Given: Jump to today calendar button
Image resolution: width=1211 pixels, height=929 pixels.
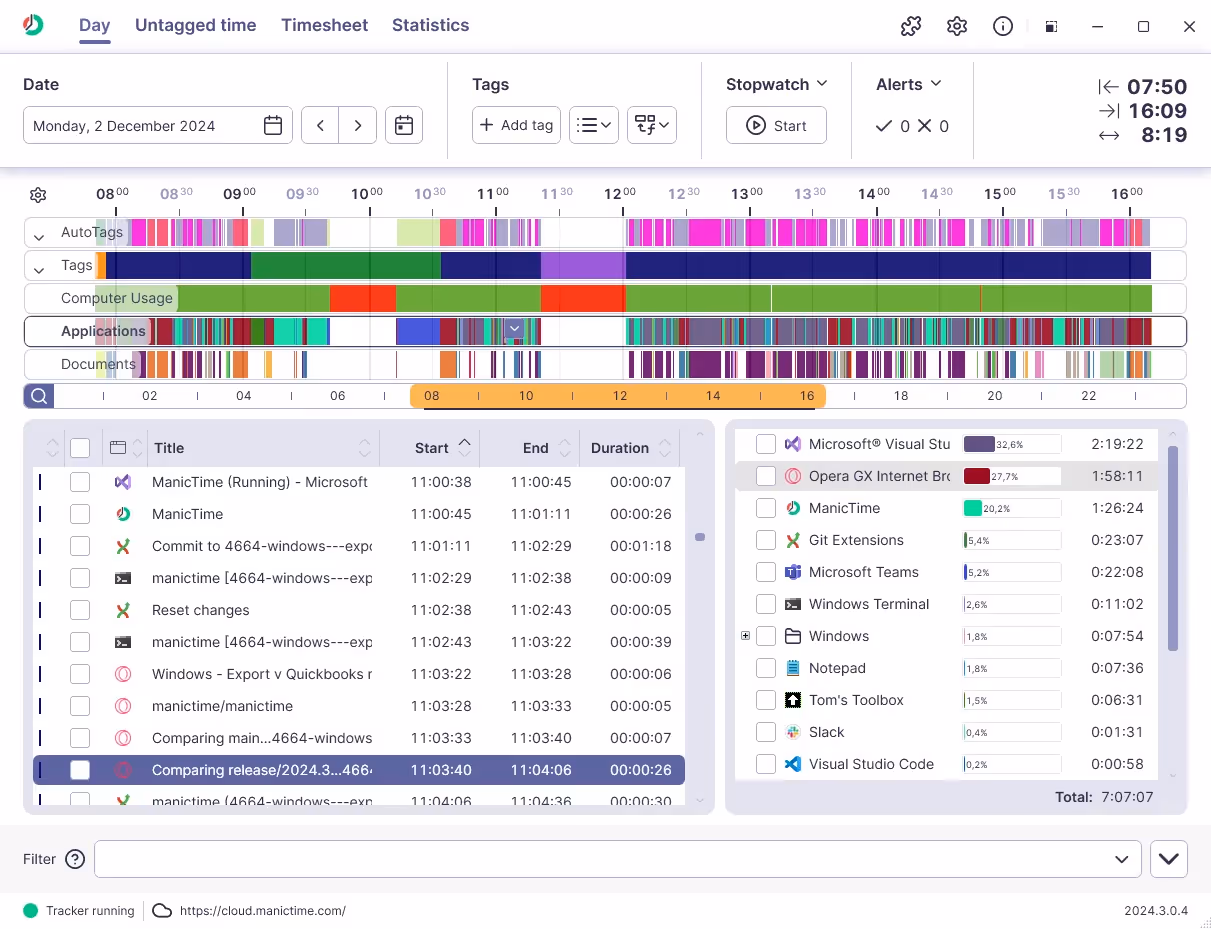Looking at the screenshot, I should (404, 125).
